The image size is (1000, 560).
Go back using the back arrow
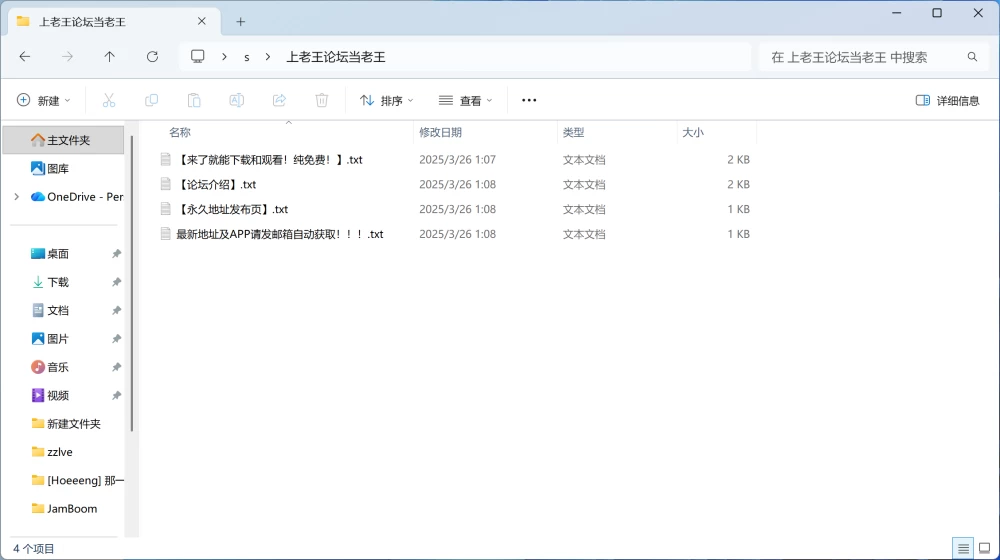click(x=25, y=57)
